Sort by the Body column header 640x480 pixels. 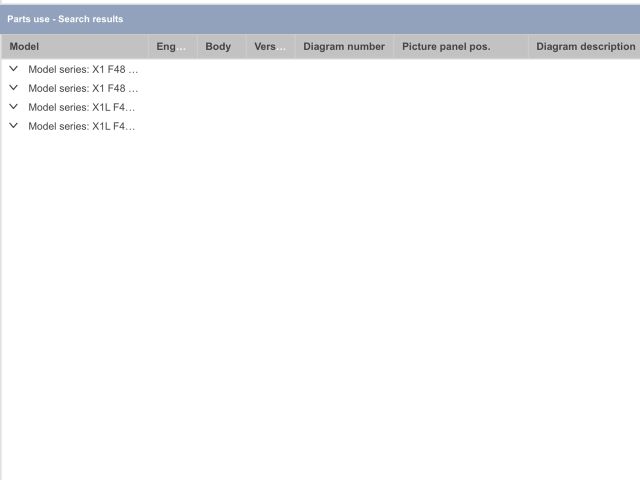pos(218,47)
